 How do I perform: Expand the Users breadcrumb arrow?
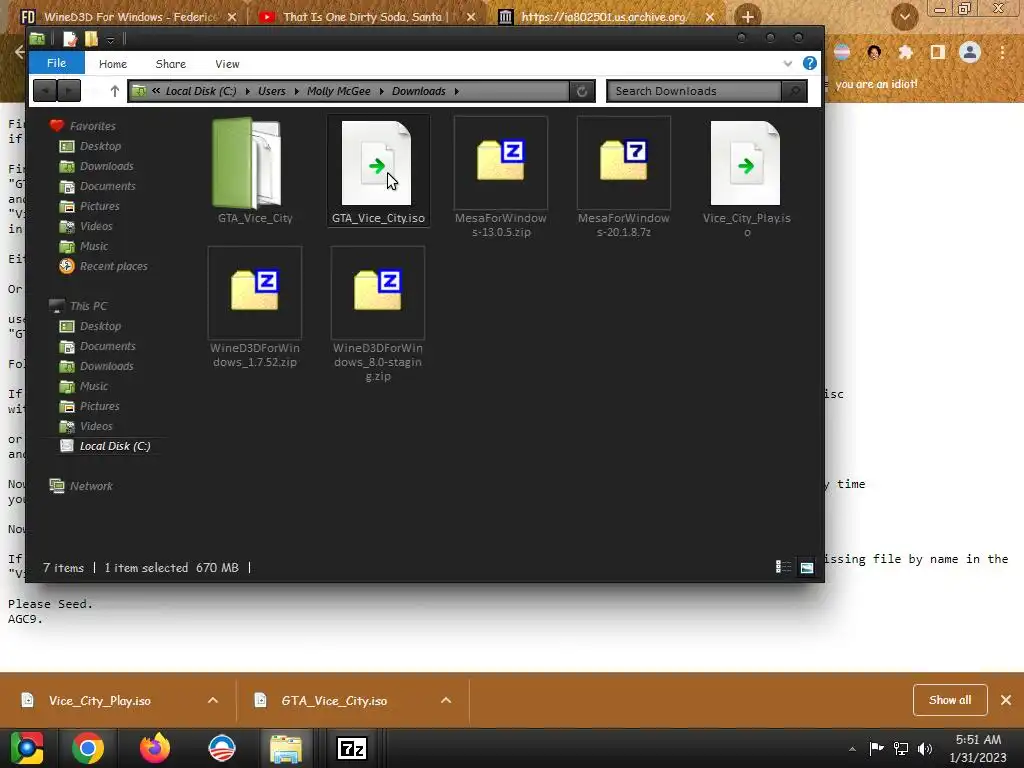(x=296, y=91)
